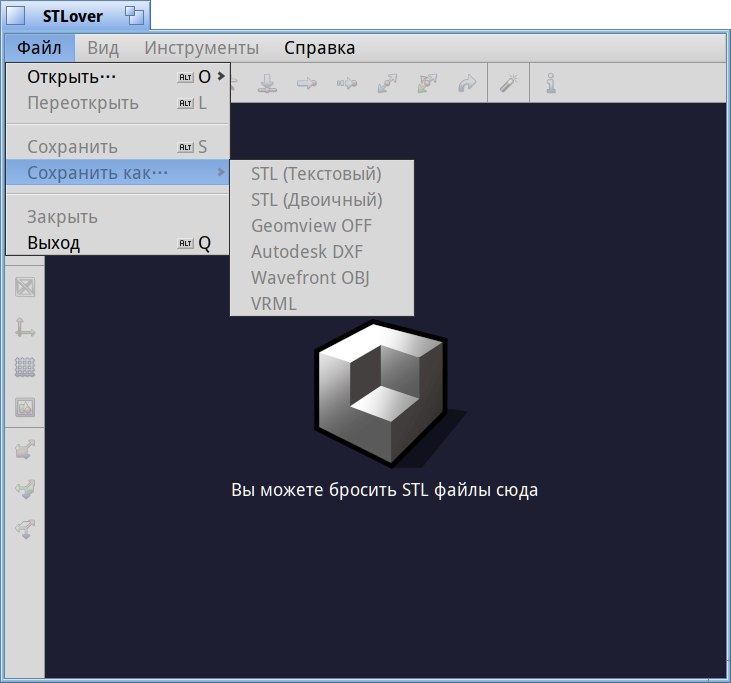Open the Справка menu

pyautogui.click(x=319, y=48)
